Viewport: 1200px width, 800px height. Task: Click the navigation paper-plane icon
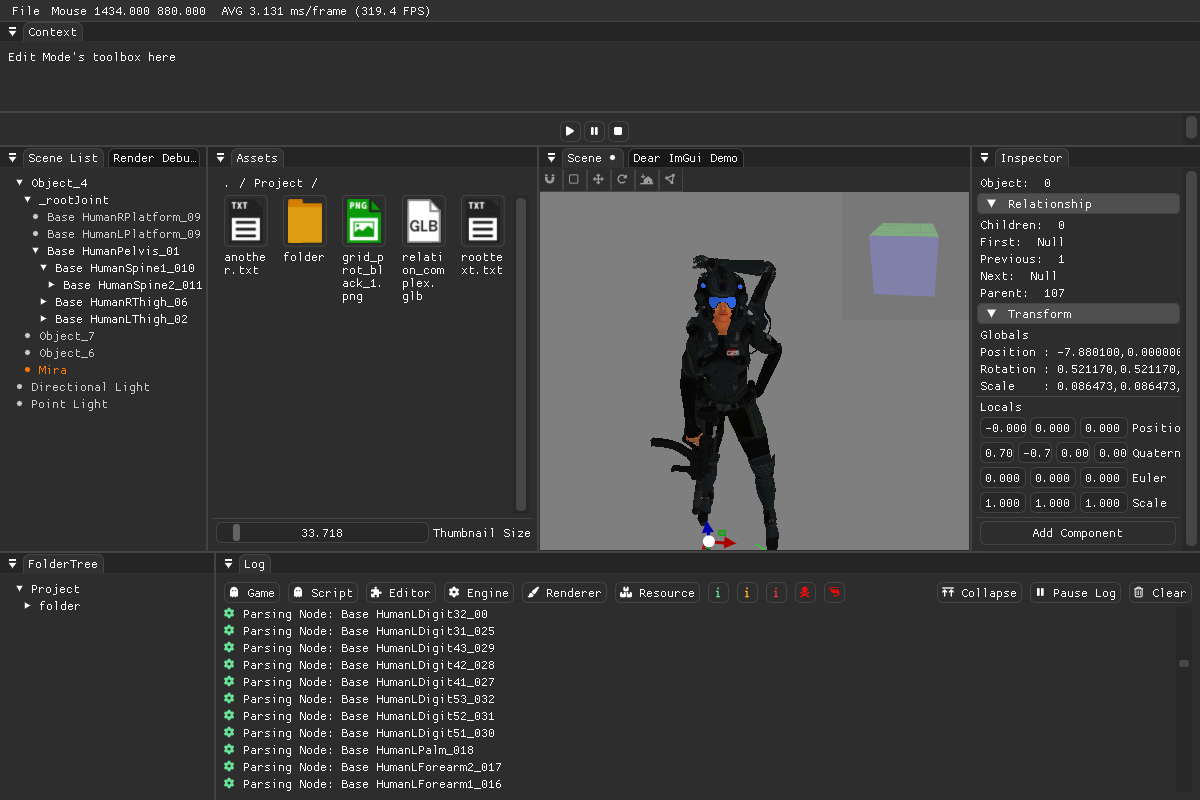point(670,179)
